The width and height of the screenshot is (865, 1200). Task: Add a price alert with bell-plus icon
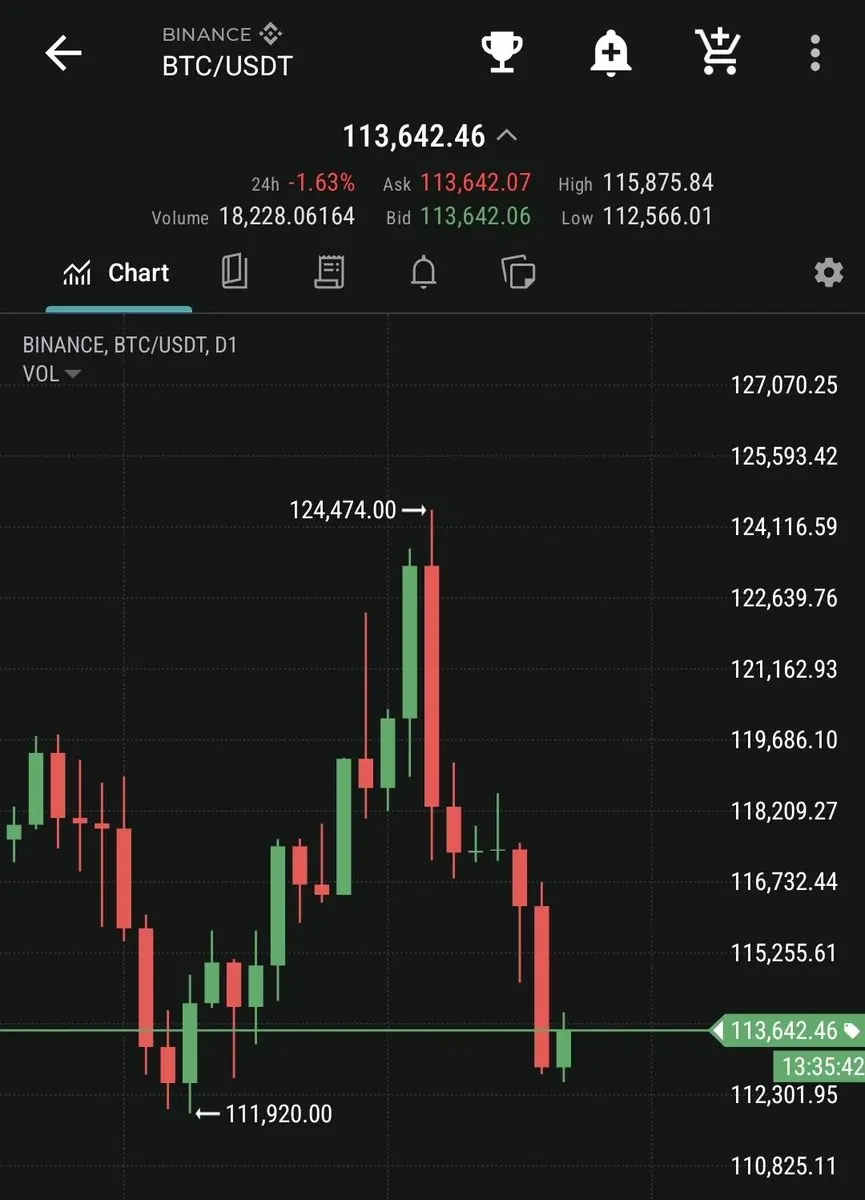click(609, 52)
